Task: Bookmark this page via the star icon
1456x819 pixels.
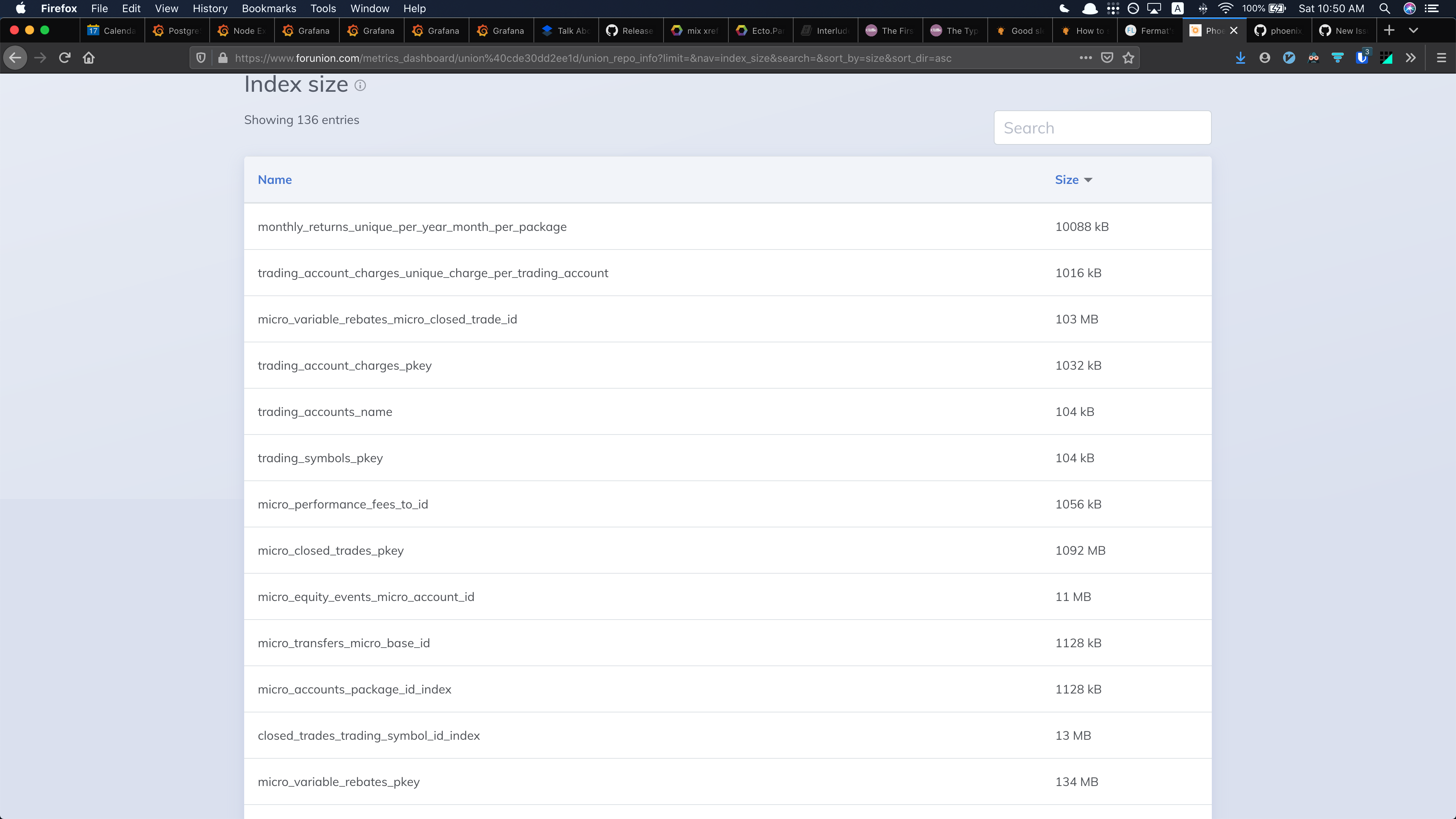Action: [1128, 58]
